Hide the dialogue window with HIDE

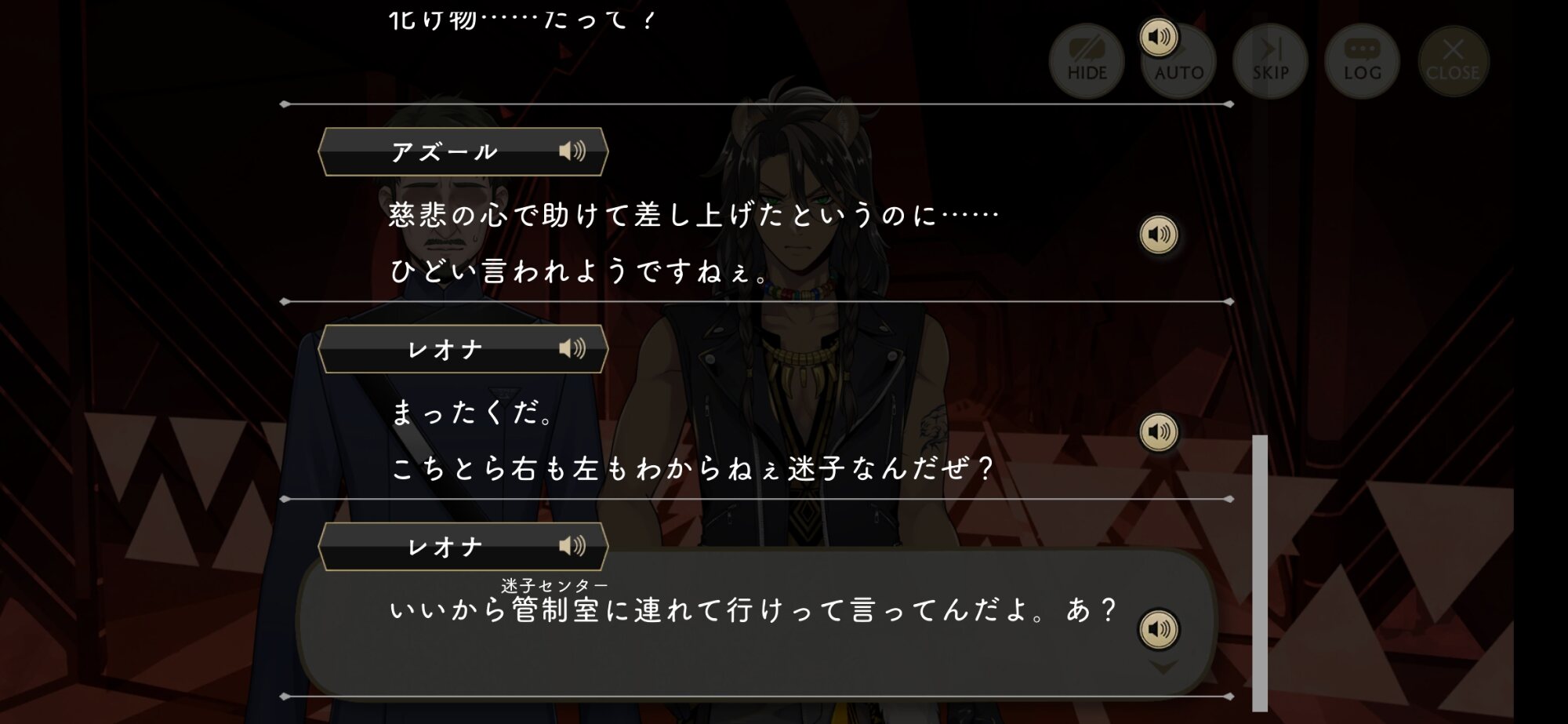[x=1087, y=61]
